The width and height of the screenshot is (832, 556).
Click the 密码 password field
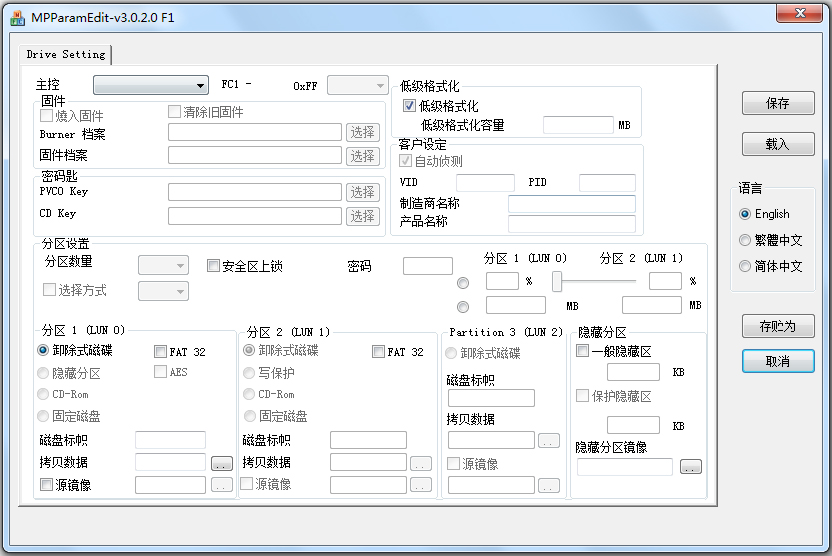tap(428, 266)
